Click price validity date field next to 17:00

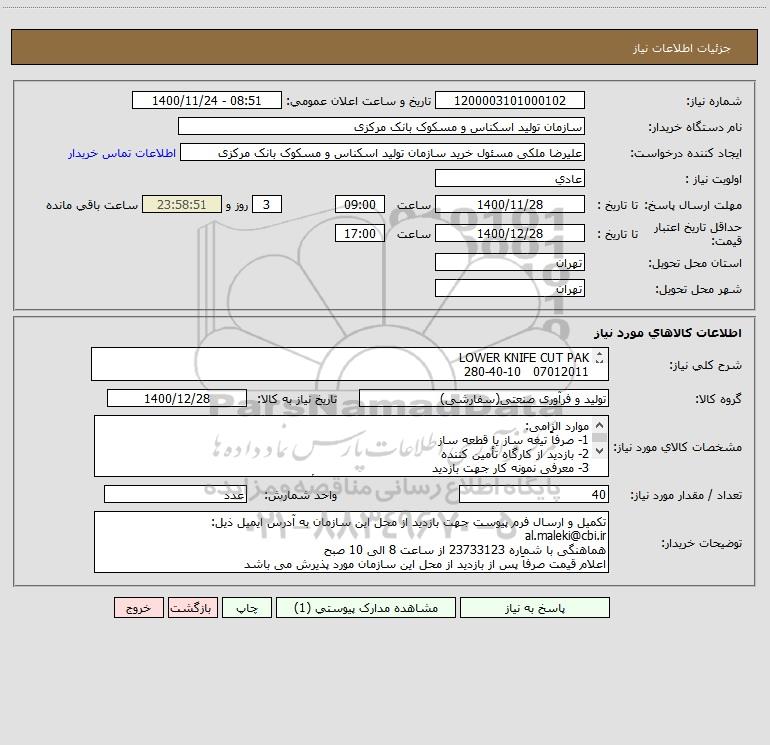pos(510,233)
